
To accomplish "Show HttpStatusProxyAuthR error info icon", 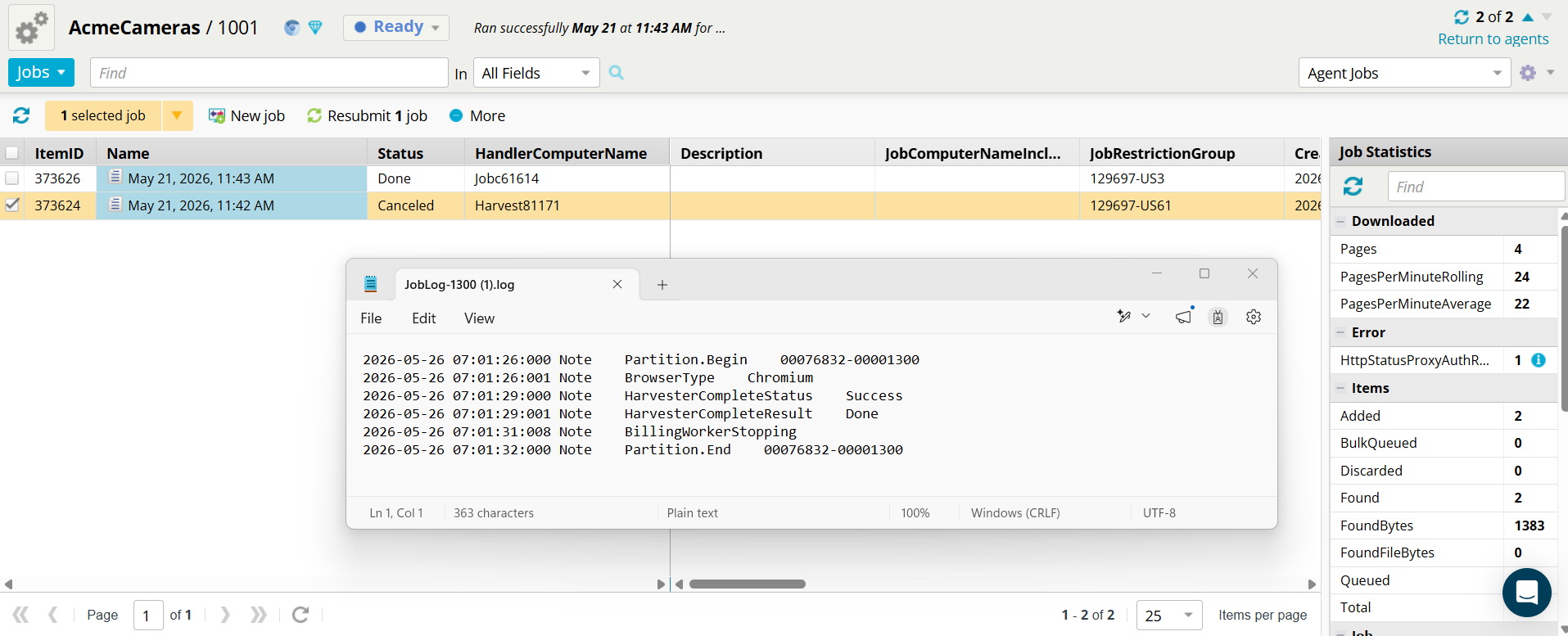I will [1539, 360].
